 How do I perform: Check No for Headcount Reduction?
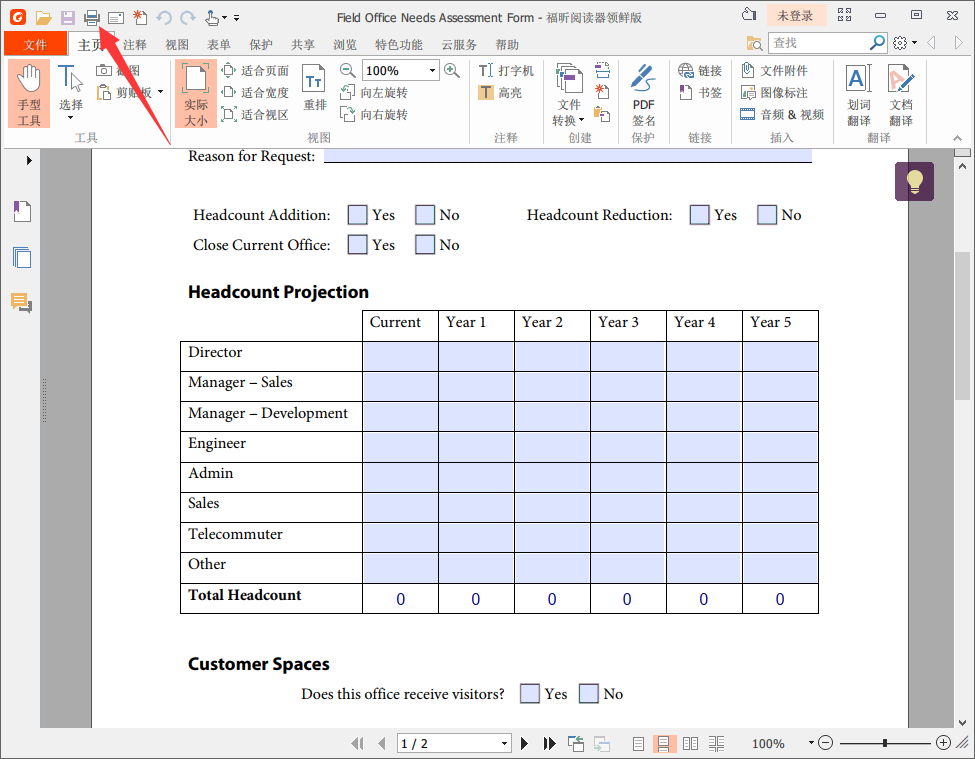tap(767, 215)
